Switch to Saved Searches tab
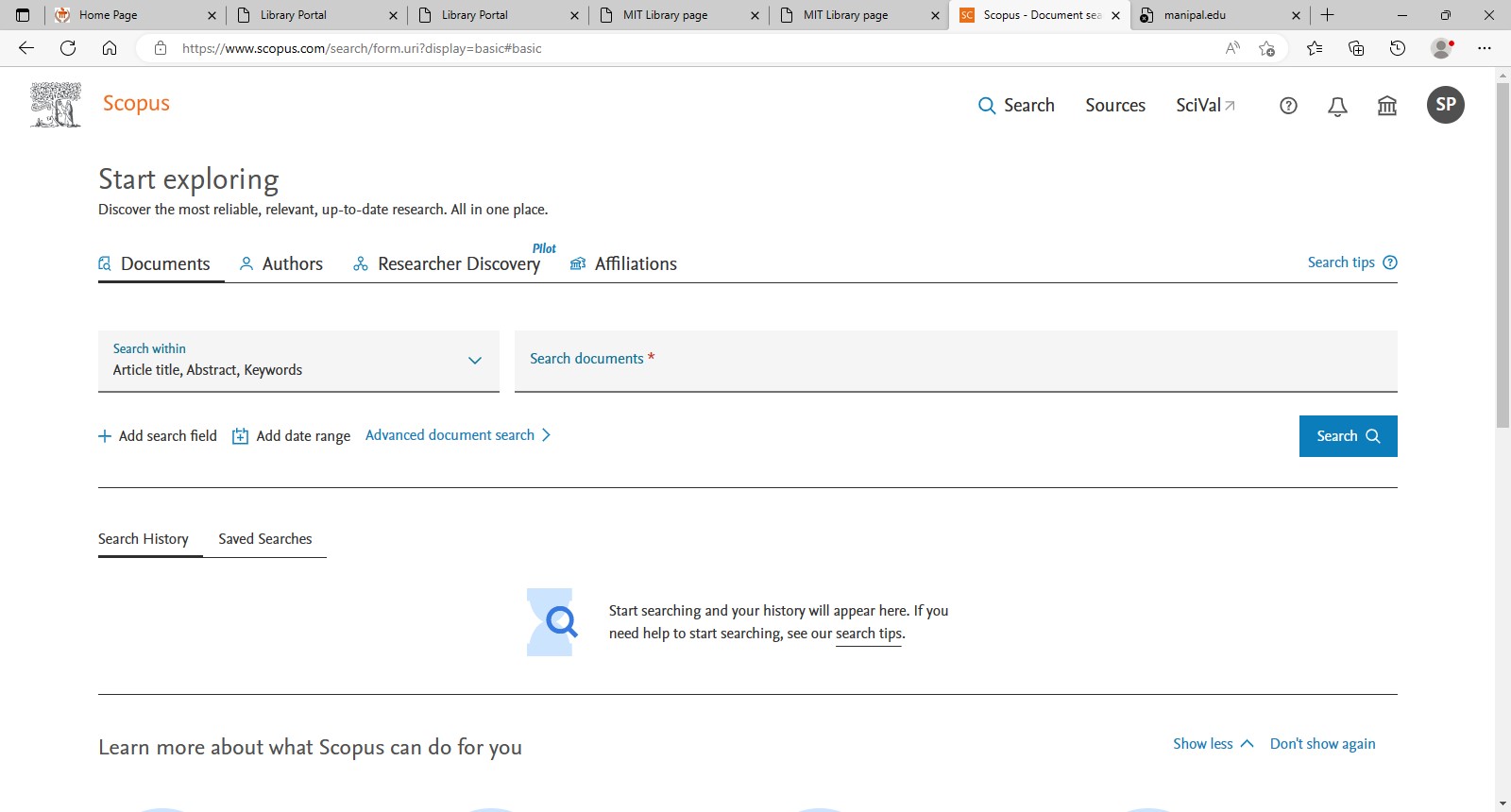The height and width of the screenshot is (812, 1511). click(264, 539)
